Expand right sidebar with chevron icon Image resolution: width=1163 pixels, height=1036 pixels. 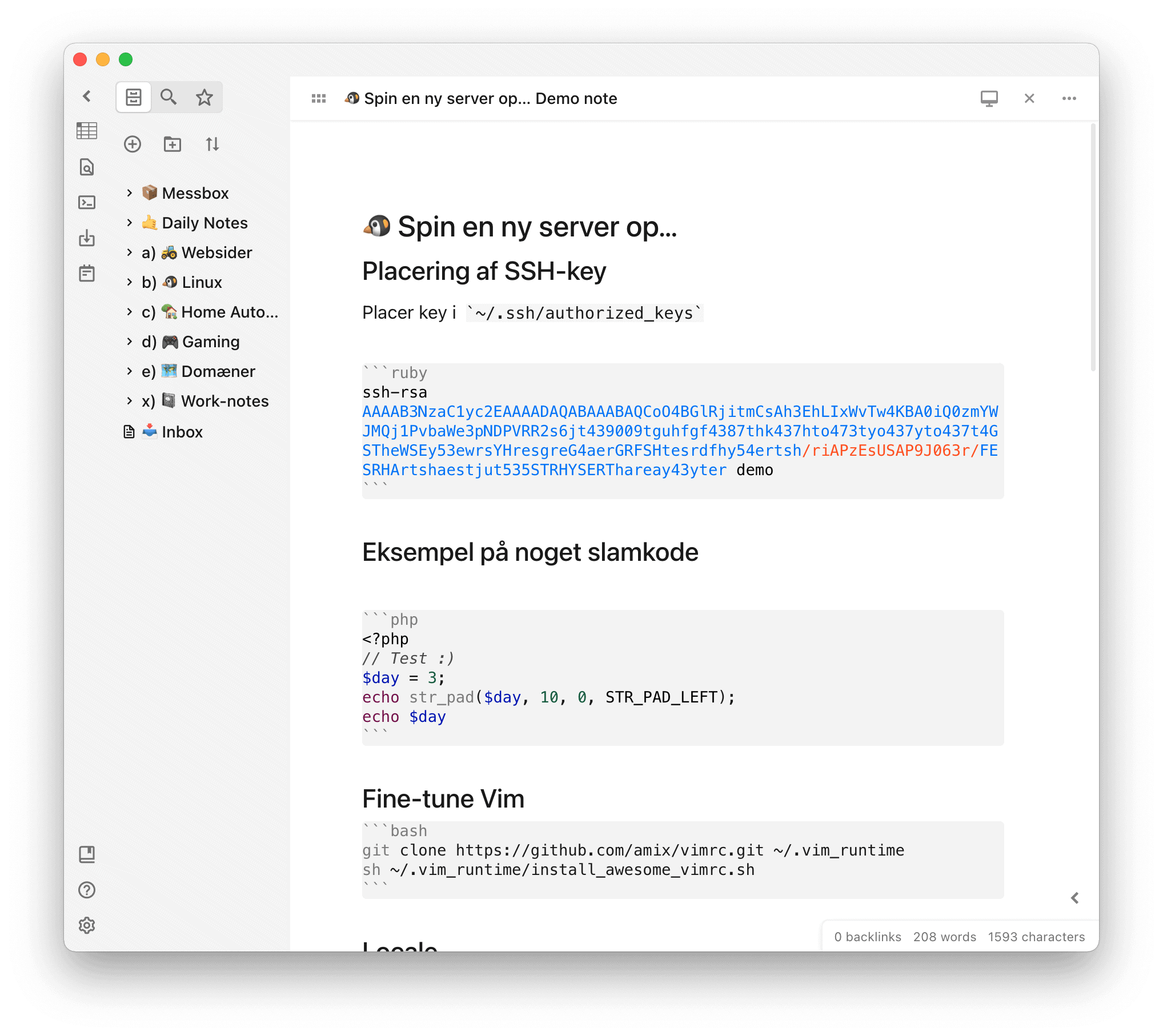1075,898
